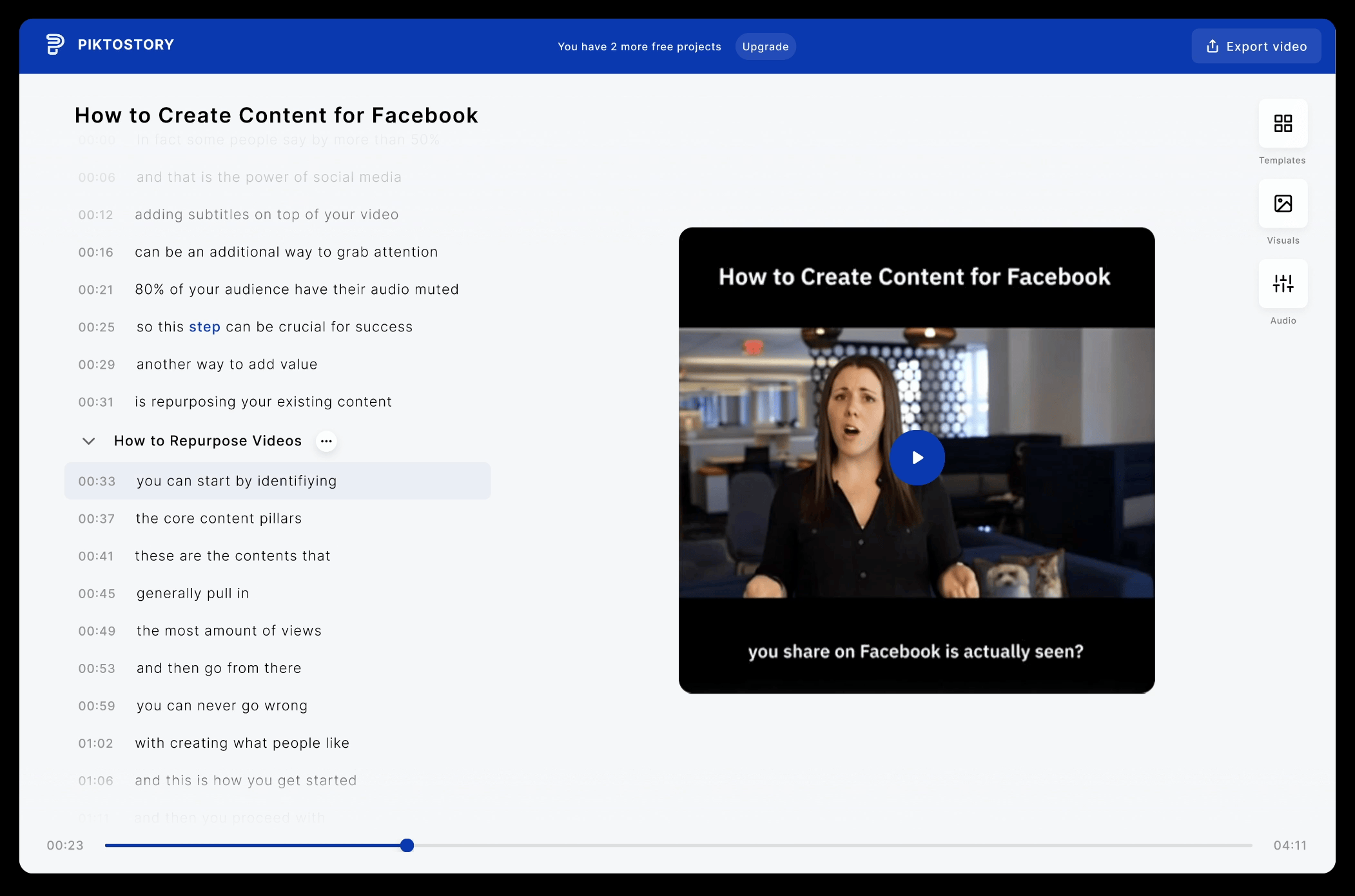Open the Templates panel icon

click(x=1283, y=123)
